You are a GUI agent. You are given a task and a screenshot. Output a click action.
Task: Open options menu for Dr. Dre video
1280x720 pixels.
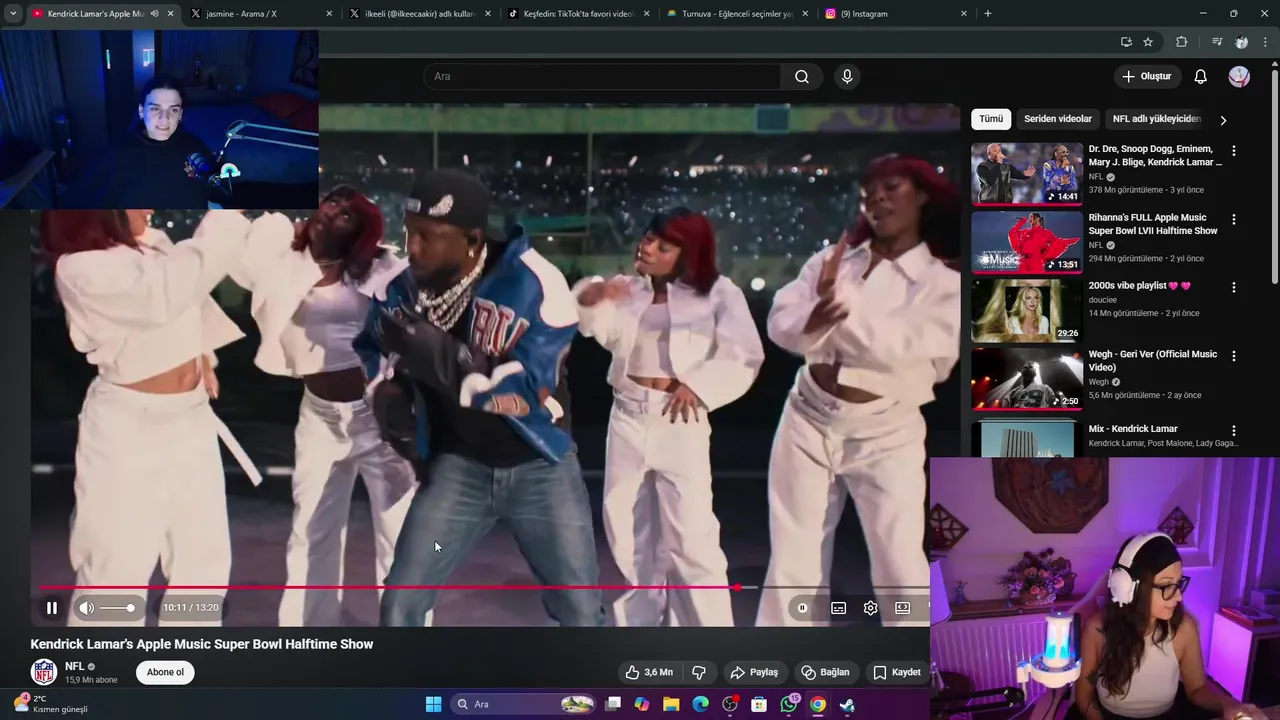coord(1234,150)
